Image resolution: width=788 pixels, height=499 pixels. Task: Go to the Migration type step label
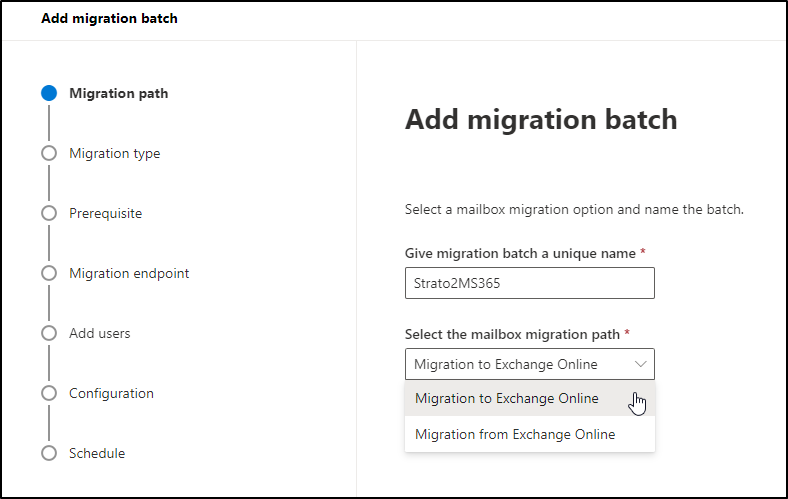(115, 153)
